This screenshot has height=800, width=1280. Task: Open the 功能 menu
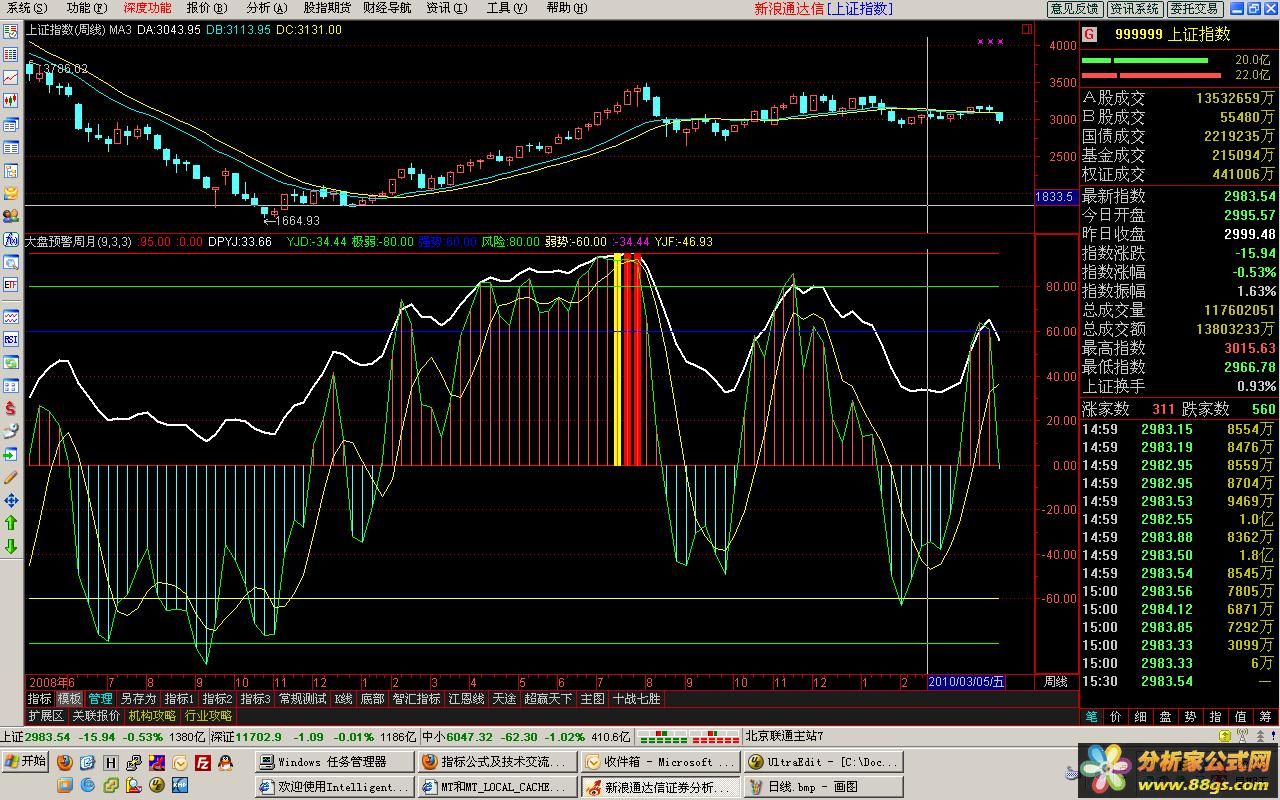point(85,8)
